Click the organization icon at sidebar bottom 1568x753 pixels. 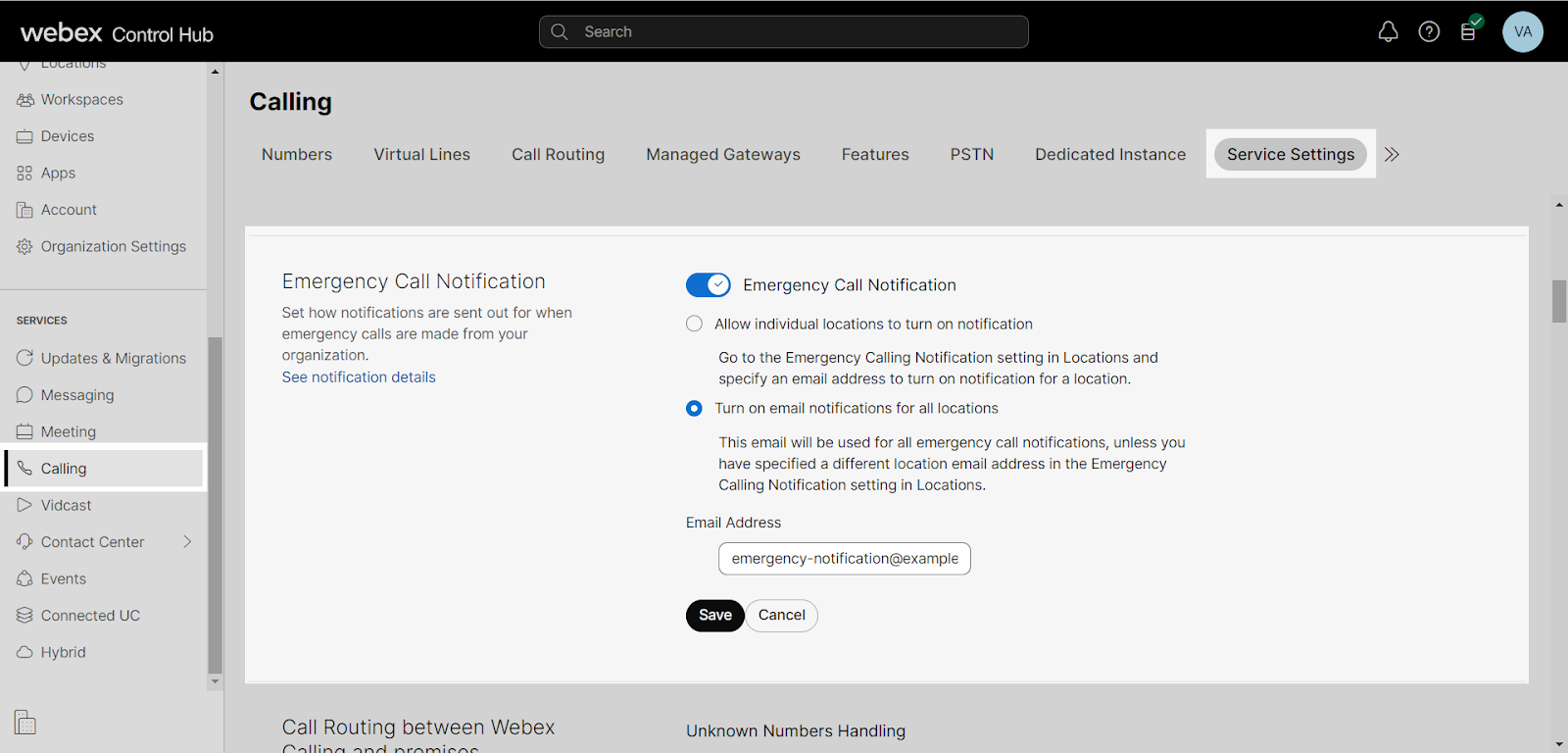25,723
